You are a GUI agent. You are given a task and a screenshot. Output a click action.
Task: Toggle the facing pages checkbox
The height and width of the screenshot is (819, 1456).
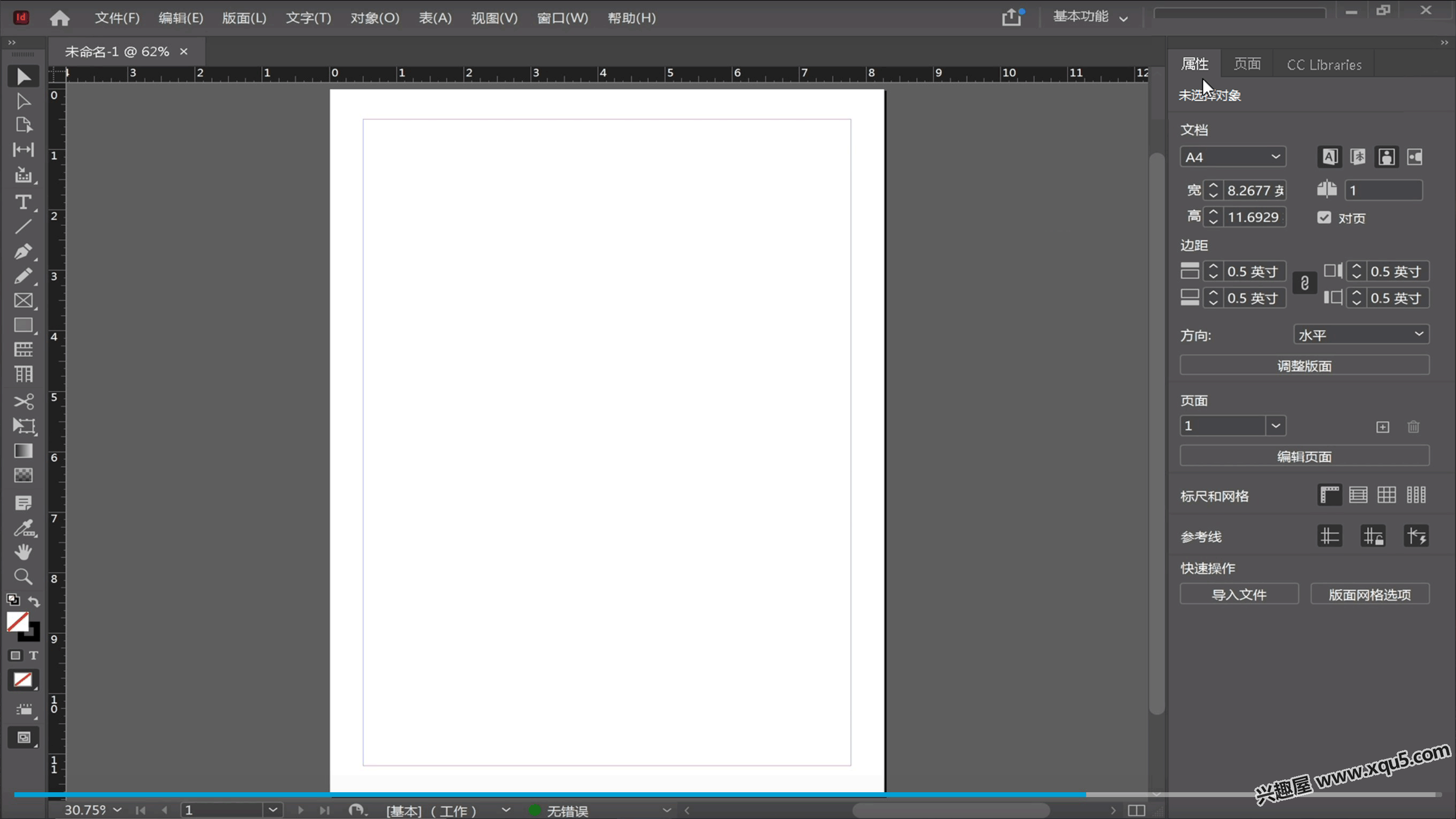1324,218
